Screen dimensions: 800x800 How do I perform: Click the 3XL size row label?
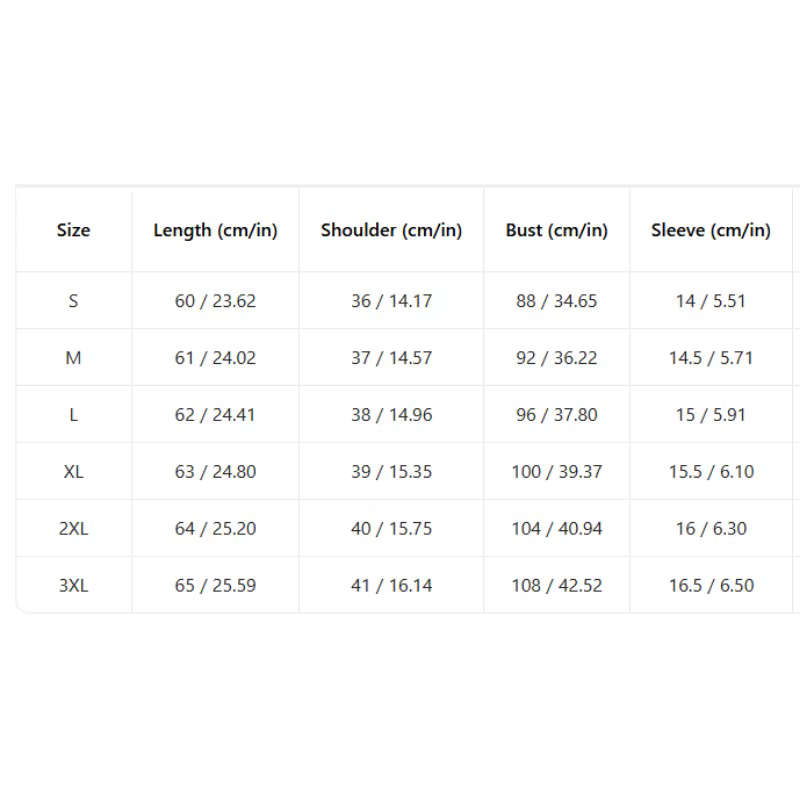tap(73, 585)
